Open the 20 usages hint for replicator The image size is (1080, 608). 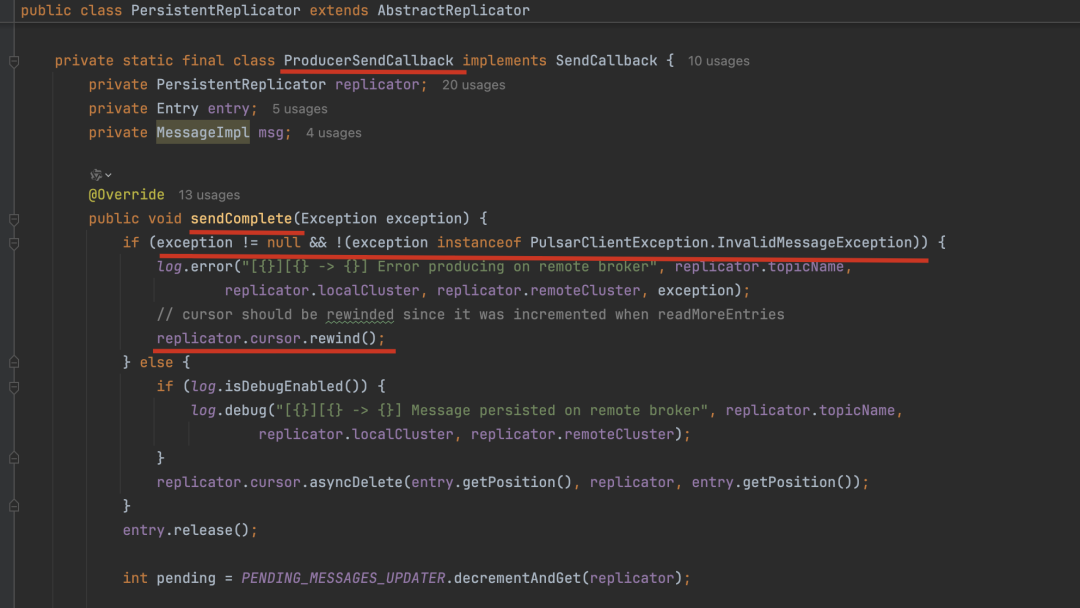point(473,85)
